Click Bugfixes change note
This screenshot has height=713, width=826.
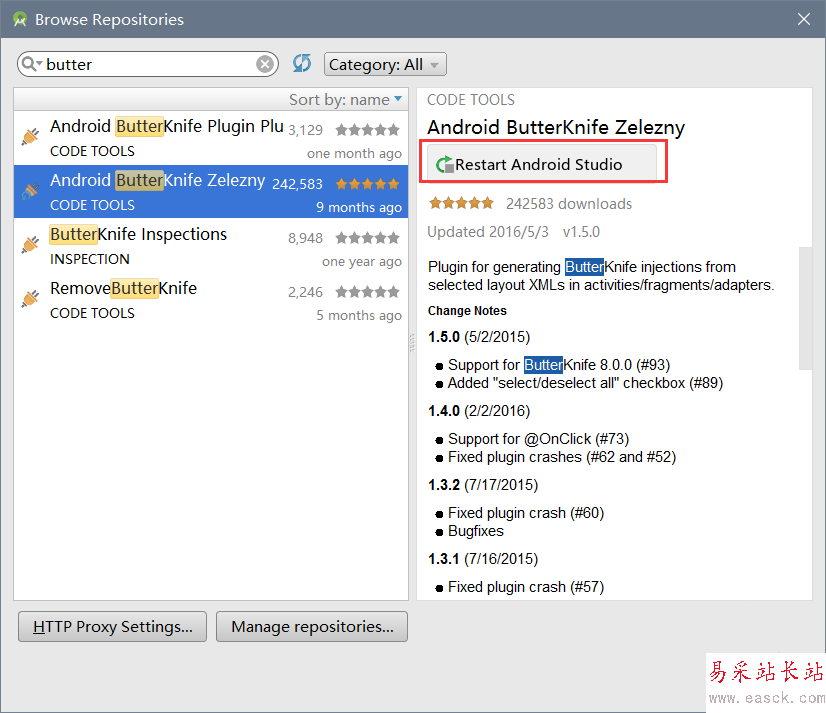click(476, 531)
